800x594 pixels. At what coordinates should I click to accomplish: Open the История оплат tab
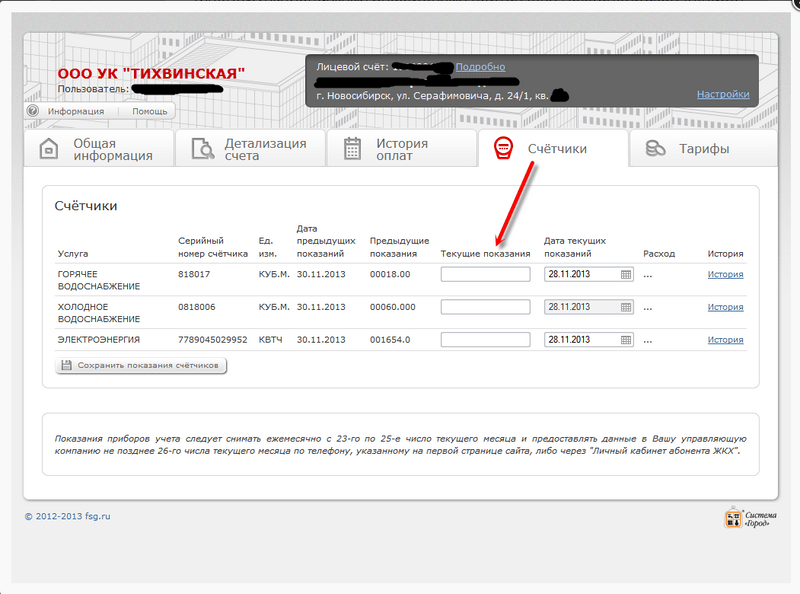pos(402,149)
